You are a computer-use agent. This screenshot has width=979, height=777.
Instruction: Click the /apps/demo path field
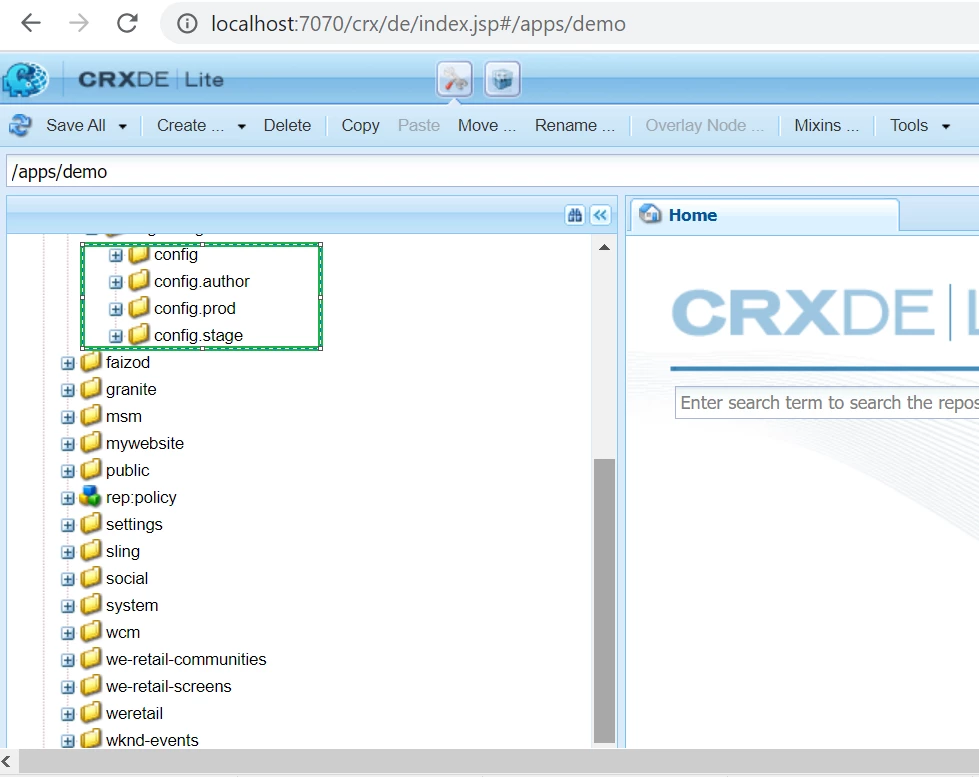click(x=493, y=172)
